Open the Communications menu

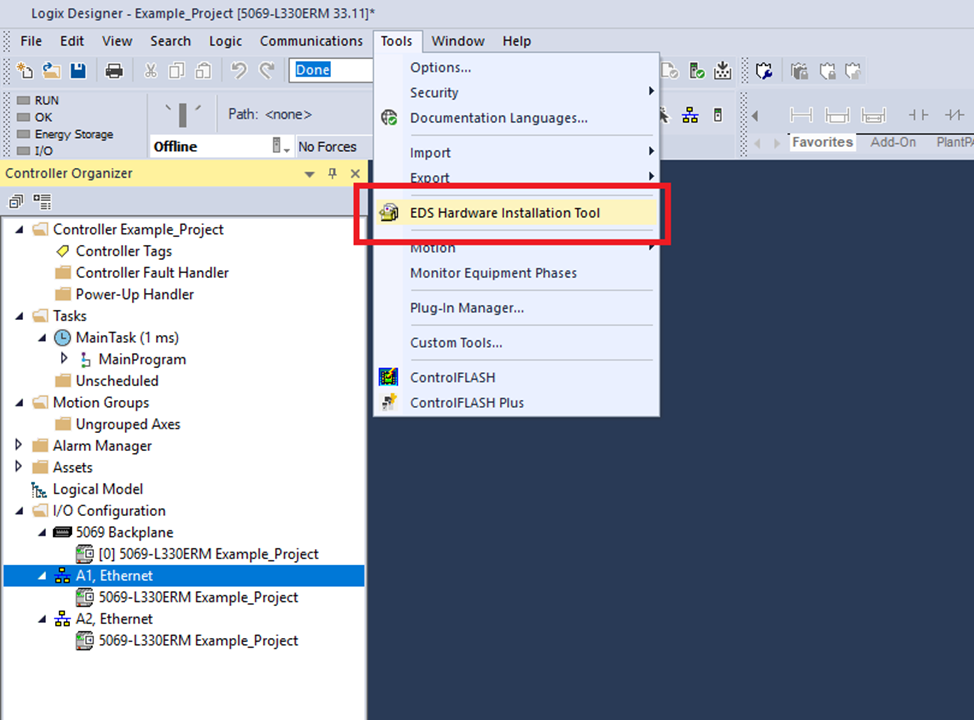[x=311, y=41]
